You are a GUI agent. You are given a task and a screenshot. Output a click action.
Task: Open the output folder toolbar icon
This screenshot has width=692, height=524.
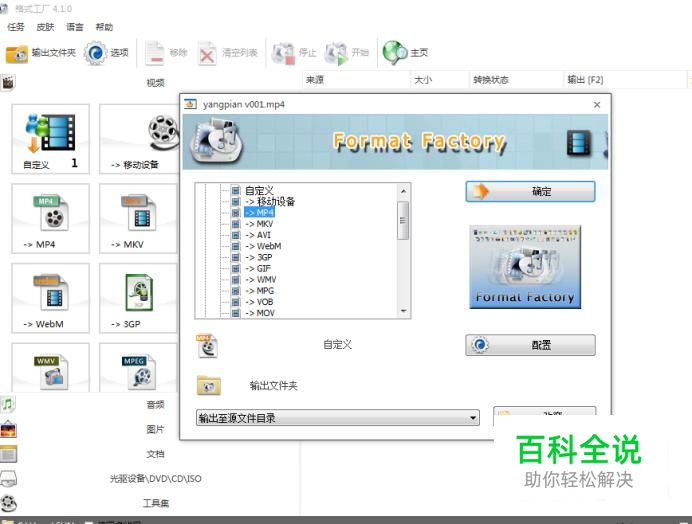pos(17,53)
